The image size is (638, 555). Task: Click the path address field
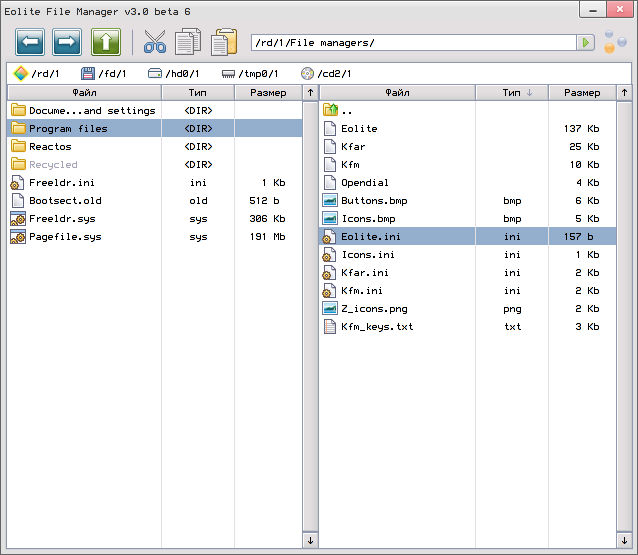point(412,42)
